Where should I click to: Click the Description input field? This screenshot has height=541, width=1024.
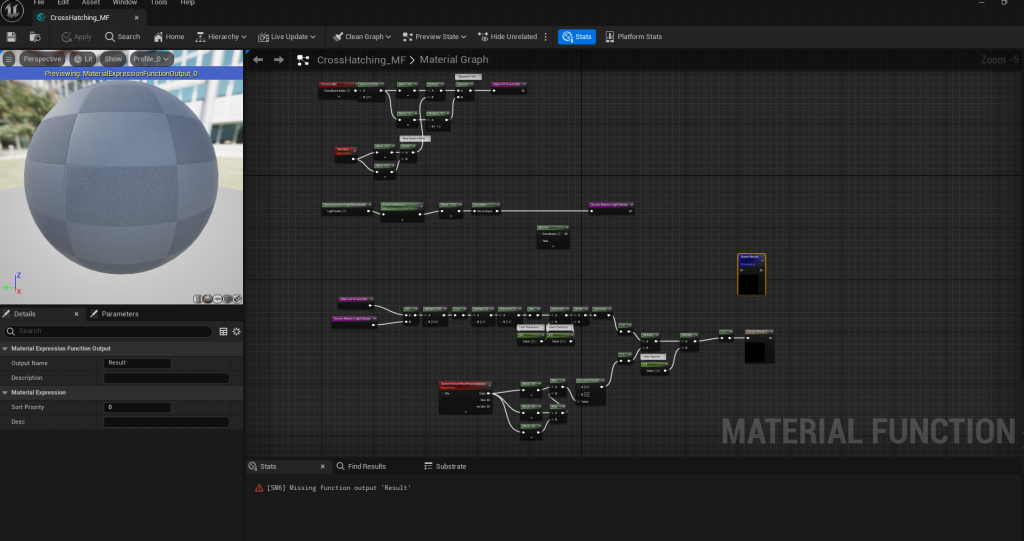coord(167,378)
